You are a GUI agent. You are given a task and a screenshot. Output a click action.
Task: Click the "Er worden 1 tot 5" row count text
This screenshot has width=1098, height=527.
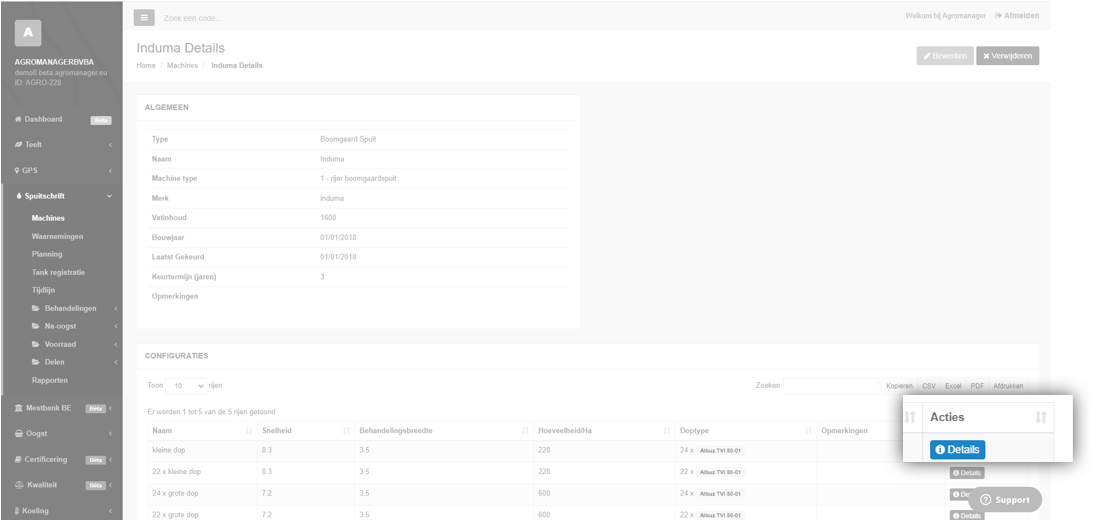211,412
